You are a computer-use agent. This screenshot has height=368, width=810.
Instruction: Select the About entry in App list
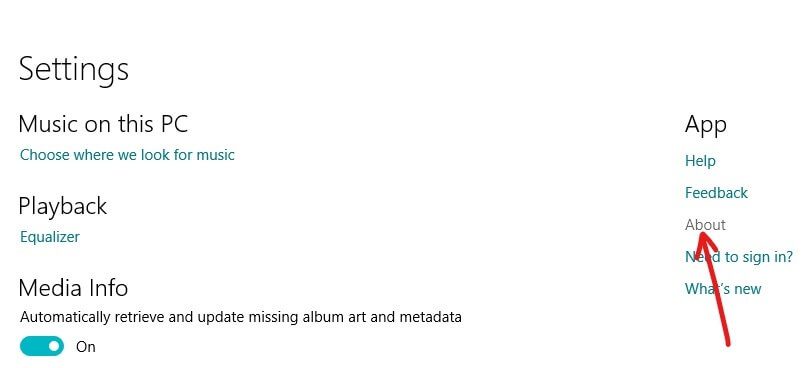[x=705, y=225]
